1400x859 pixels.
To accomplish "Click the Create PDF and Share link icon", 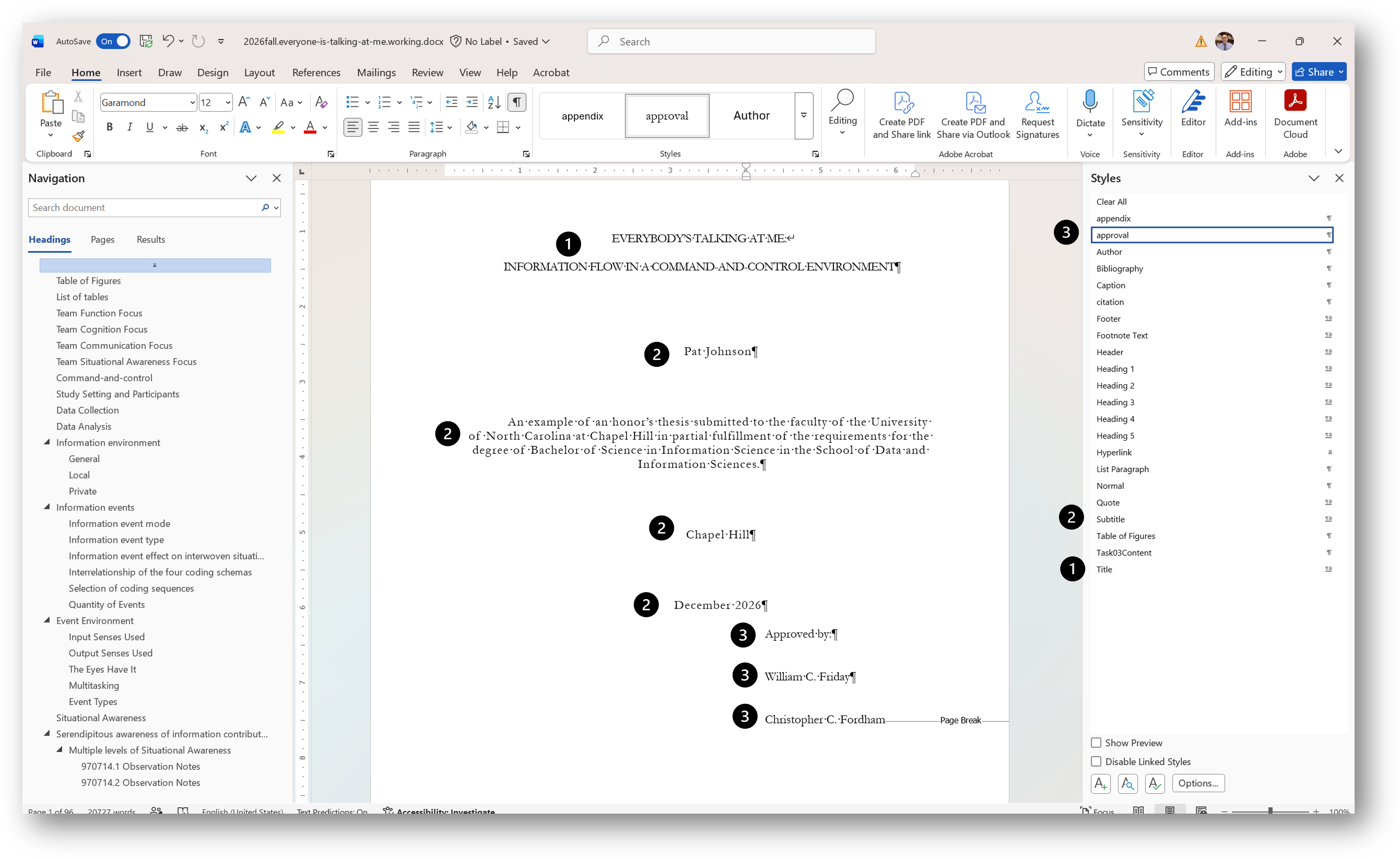I will [902, 115].
